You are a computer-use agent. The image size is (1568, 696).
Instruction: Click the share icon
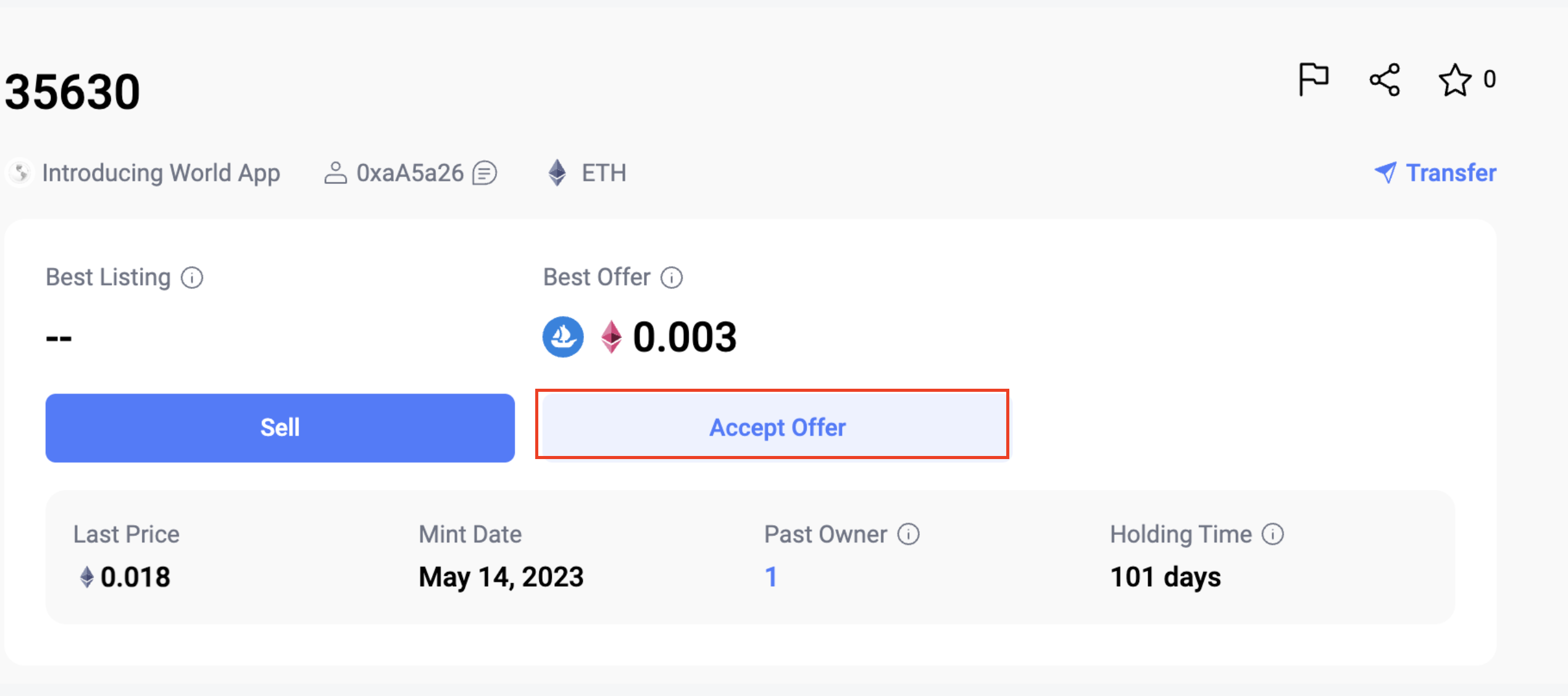pyautogui.click(x=1385, y=80)
